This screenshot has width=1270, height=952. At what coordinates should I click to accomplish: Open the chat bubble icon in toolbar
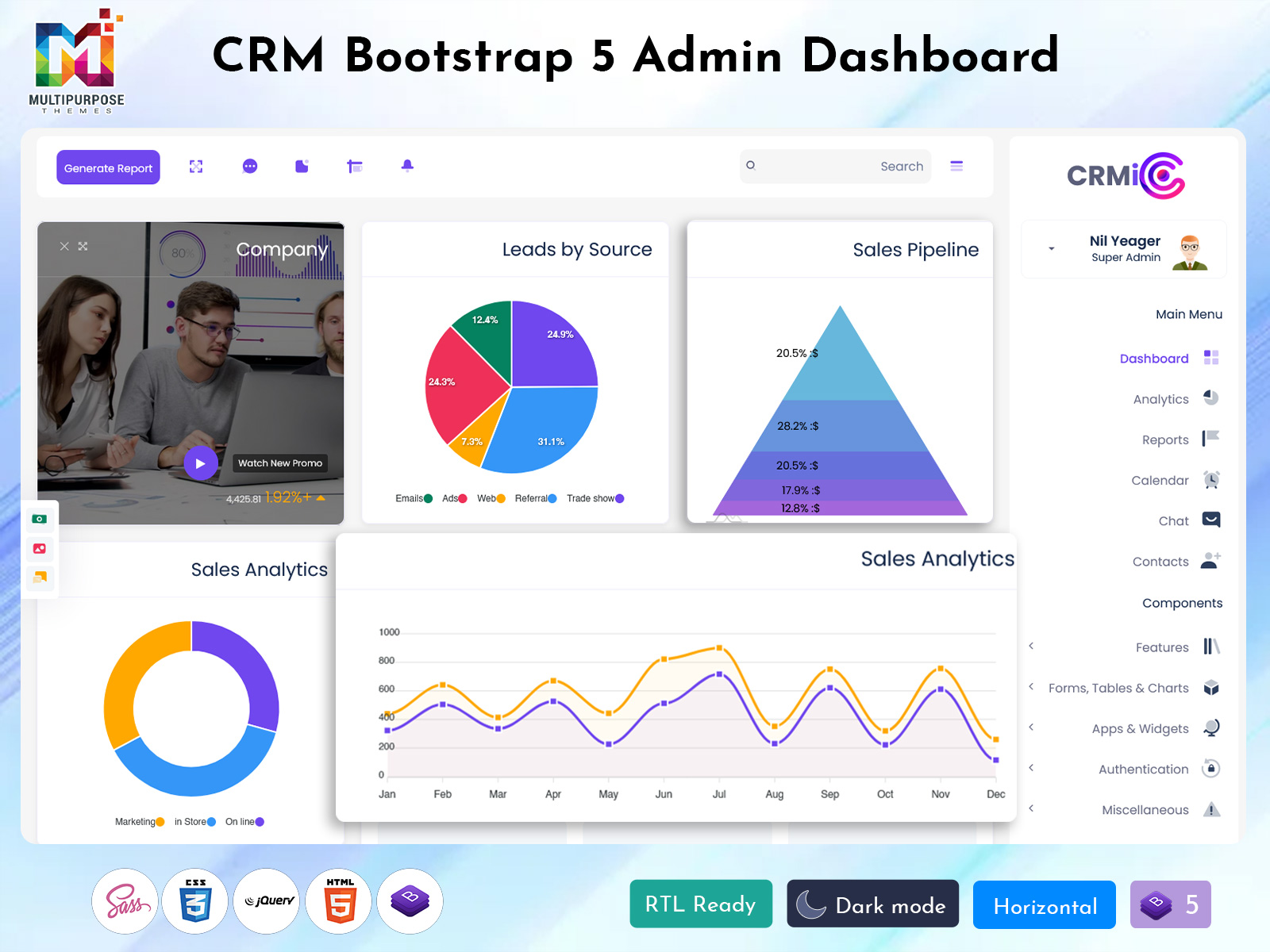250,167
